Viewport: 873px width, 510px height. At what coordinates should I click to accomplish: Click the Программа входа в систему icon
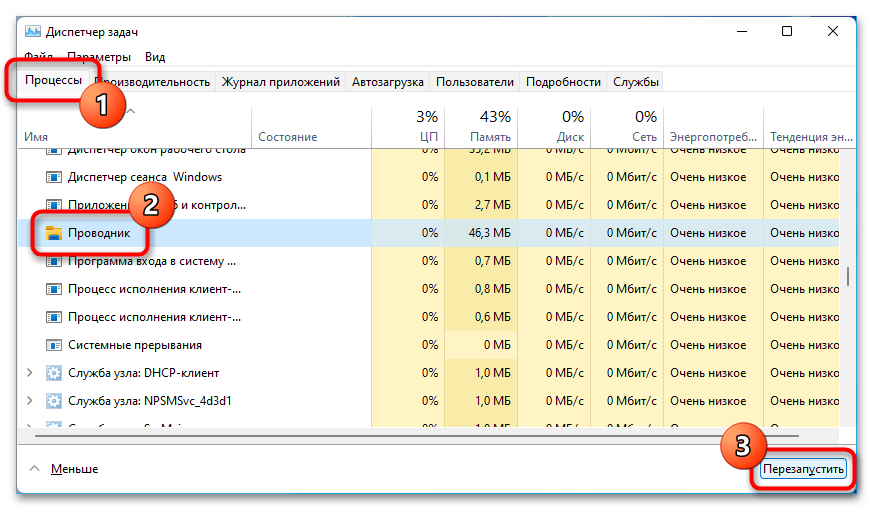click(53, 261)
